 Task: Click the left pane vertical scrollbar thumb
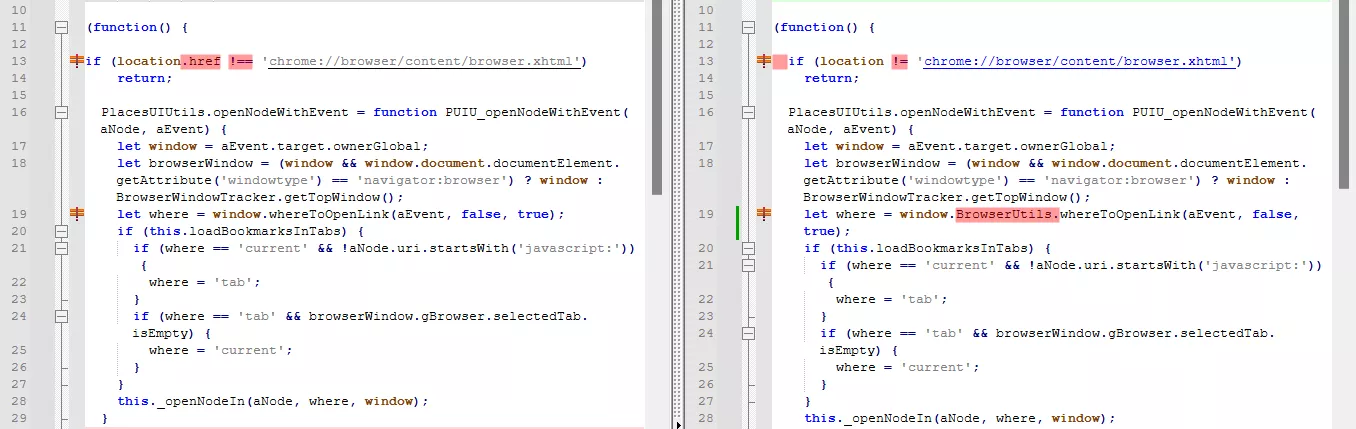[x=657, y=97]
